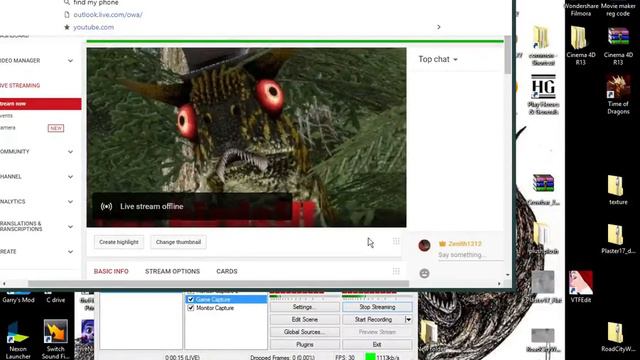This screenshot has height=360, width=640.
Task: Open the C drive desktop shortcut
Action: tap(56, 296)
